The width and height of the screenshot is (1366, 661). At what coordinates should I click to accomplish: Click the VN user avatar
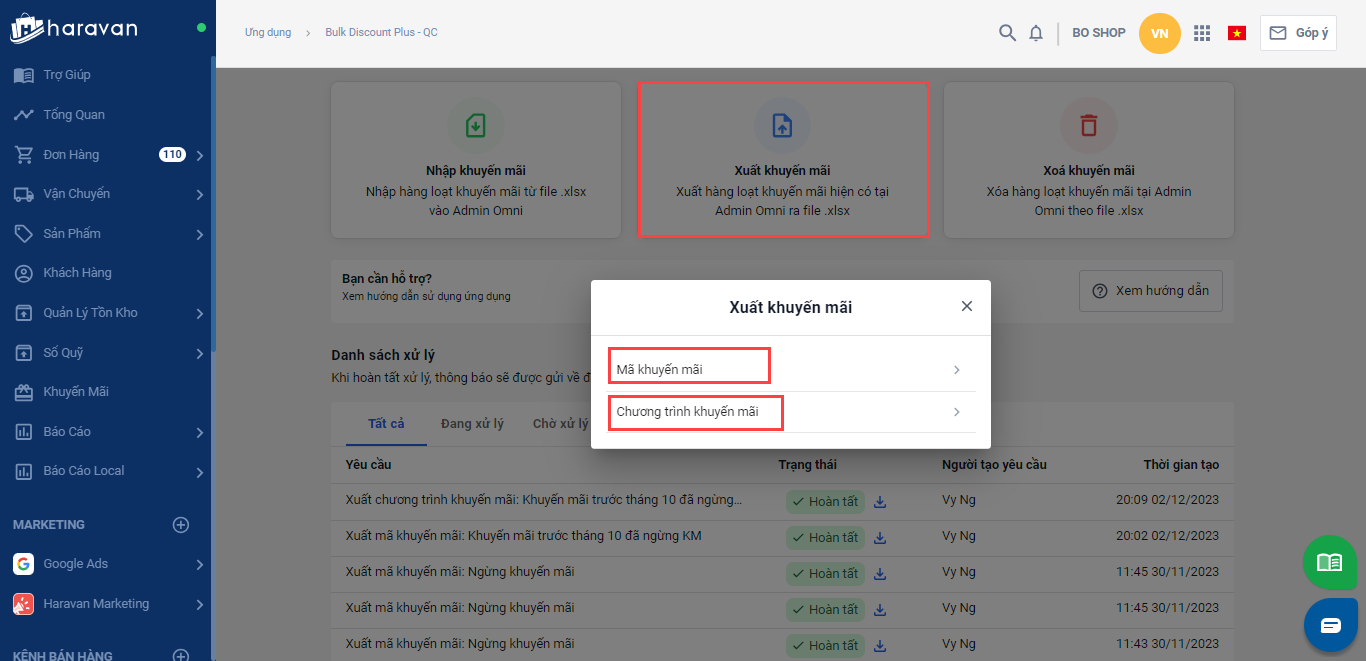(x=1159, y=33)
